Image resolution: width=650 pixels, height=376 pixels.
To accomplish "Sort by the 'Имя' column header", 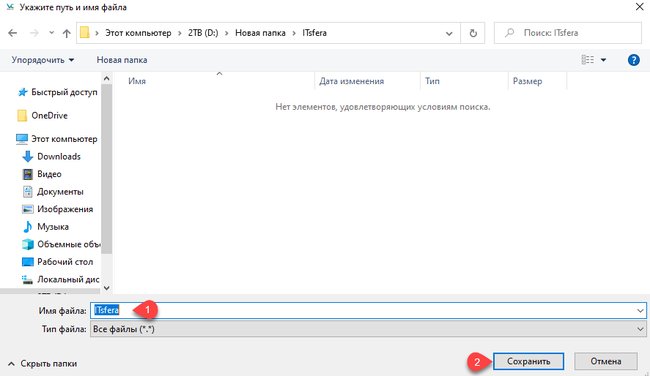I will tap(137, 81).
